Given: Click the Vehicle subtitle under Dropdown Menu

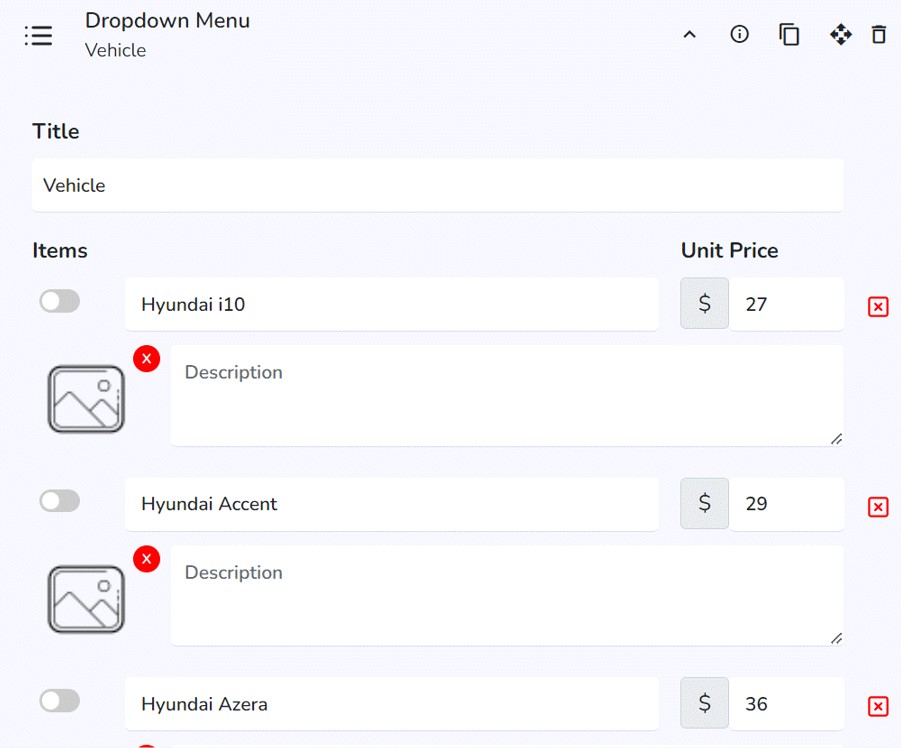Looking at the screenshot, I should pos(115,51).
